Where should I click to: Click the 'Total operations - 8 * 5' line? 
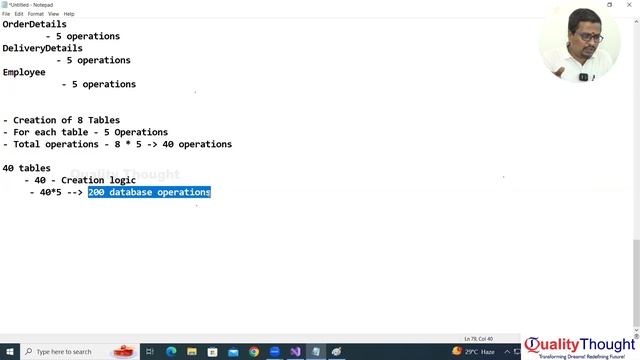point(117,144)
